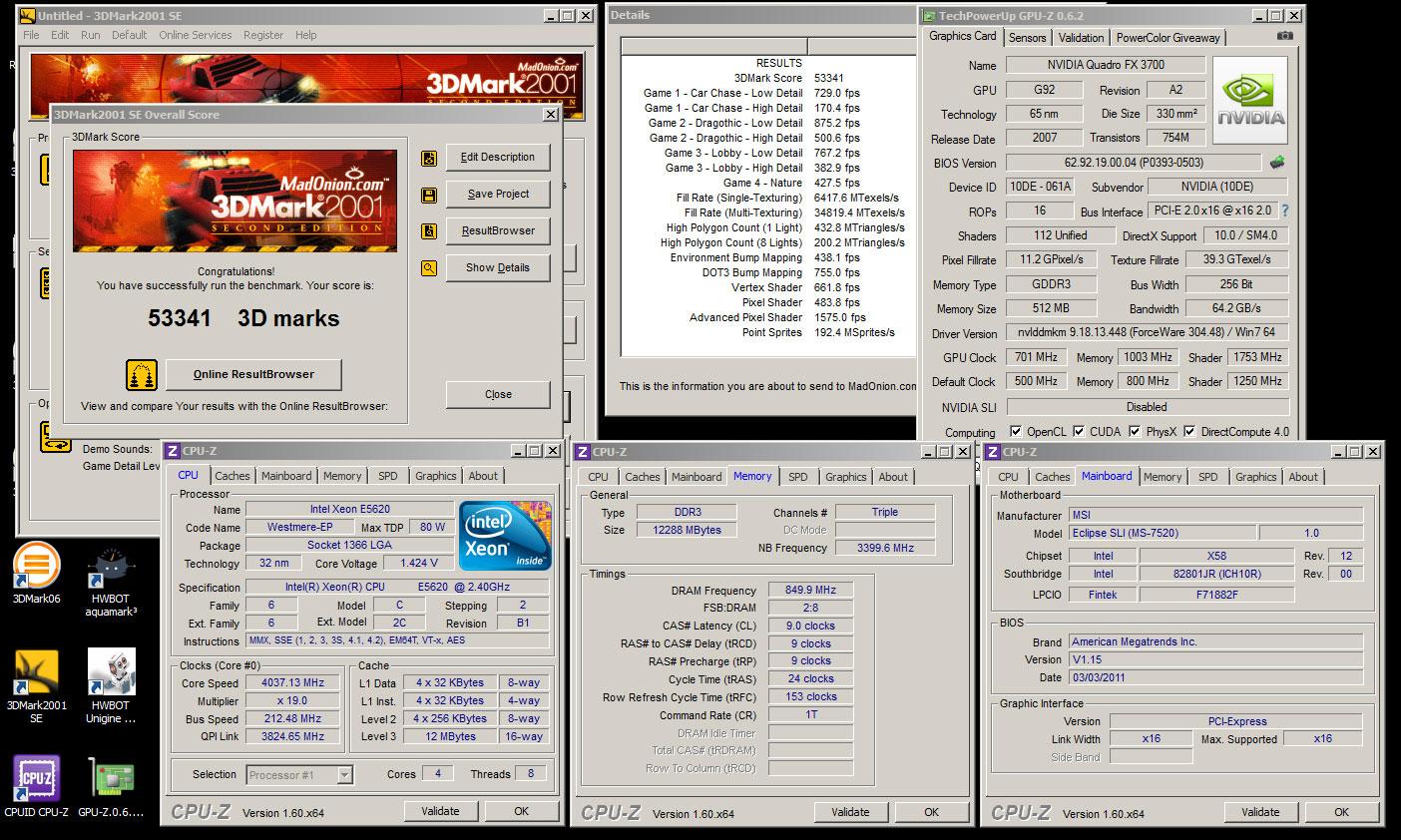
Task: Click the Bus Speed value 212.48 MHz
Action: pyautogui.click(x=294, y=719)
